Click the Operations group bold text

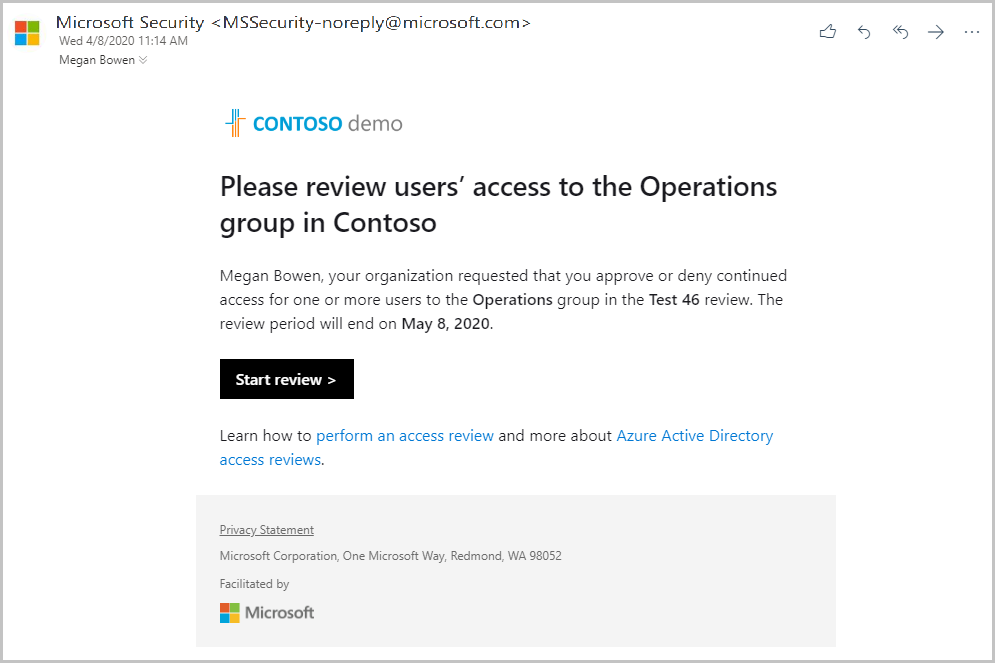[512, 299]
